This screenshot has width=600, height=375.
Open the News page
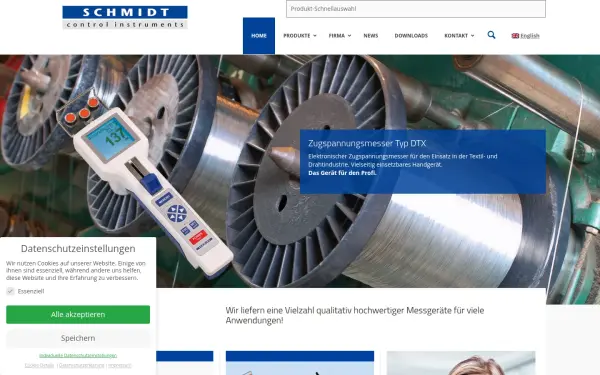click(371, 36)
